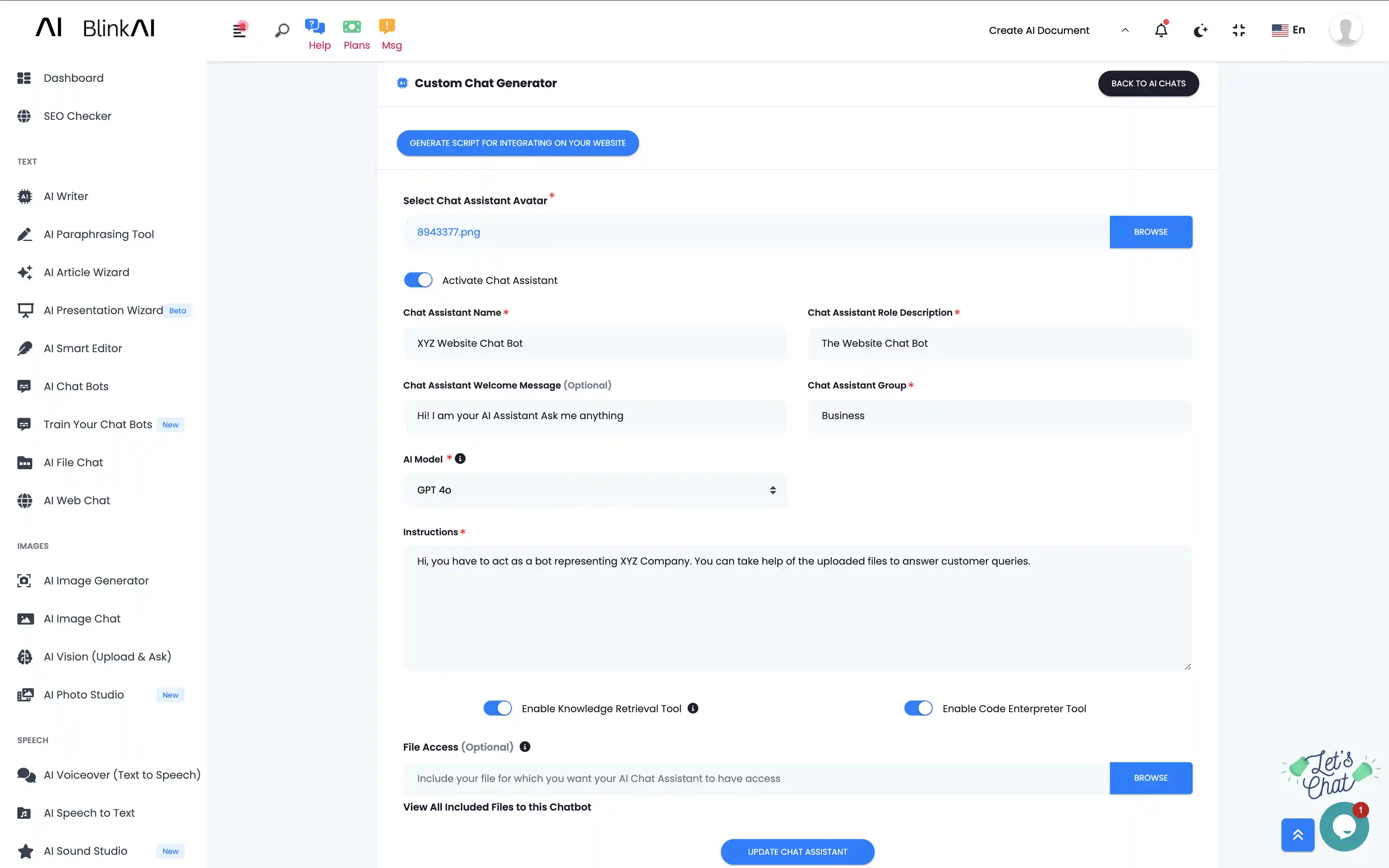This screenshot has width=1389, height=868.
Task: Click the search magnifier icon
Action: (x=282, y=31)
